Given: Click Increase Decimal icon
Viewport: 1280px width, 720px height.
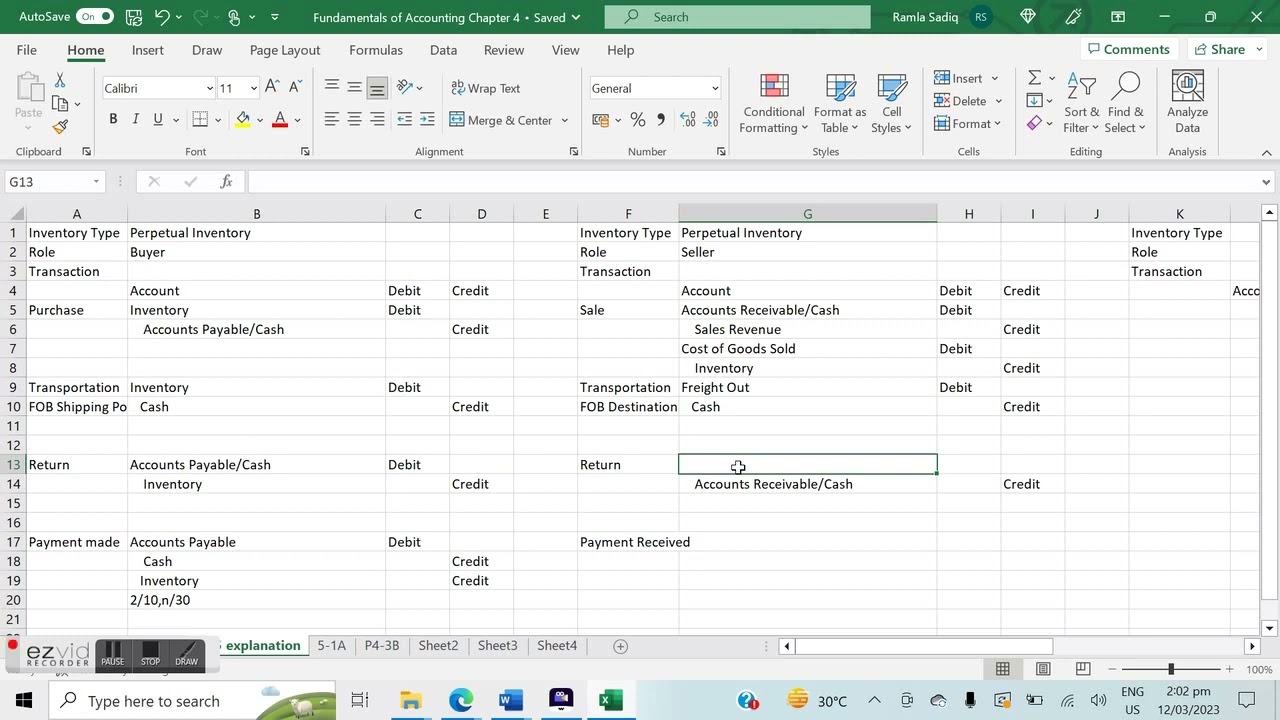Looking at the screenshot, I should (x=688, y=120).
